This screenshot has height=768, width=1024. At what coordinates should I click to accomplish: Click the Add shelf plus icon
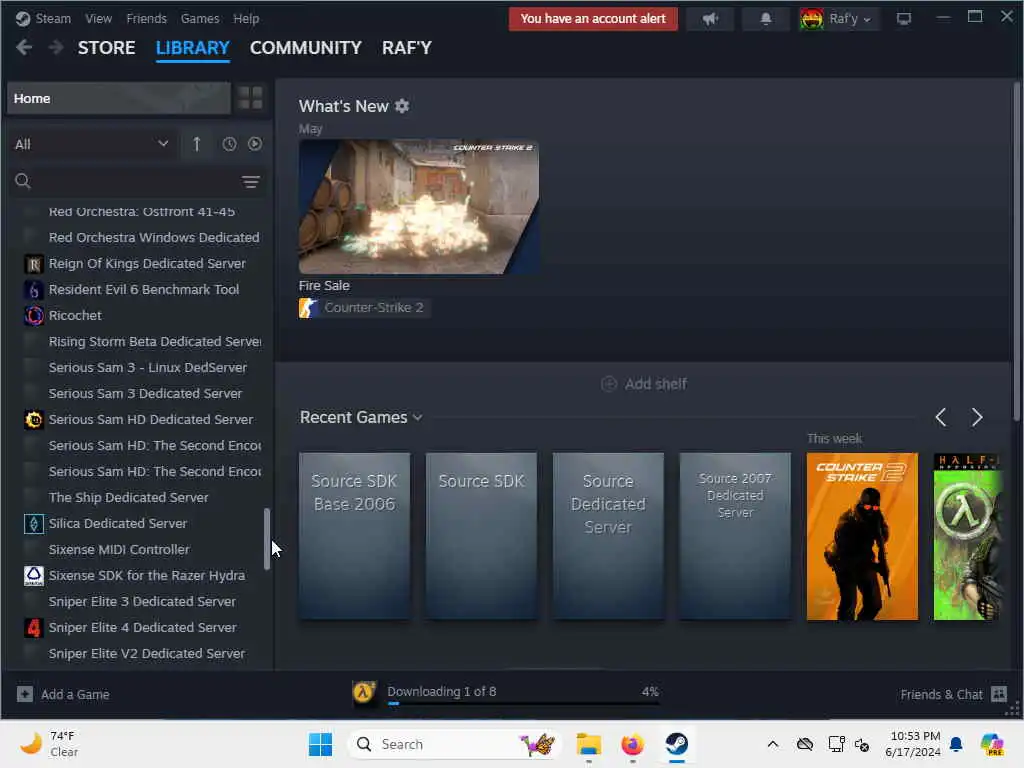609,384
